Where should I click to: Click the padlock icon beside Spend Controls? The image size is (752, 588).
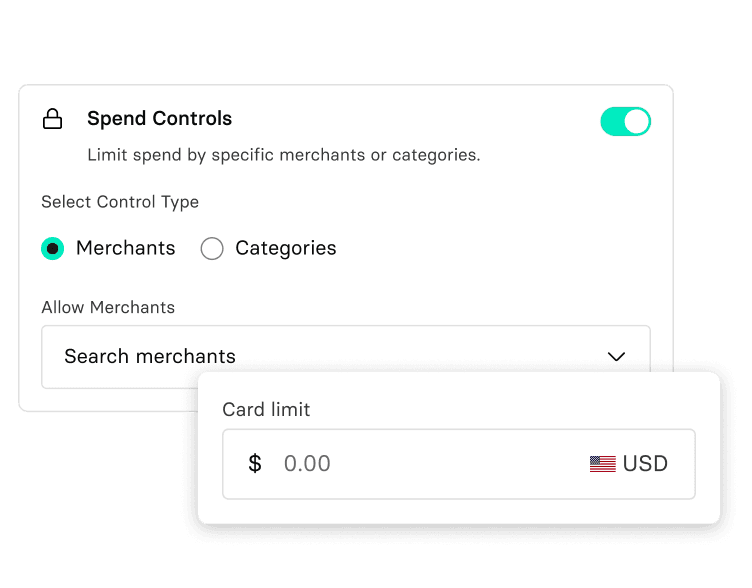52,120
